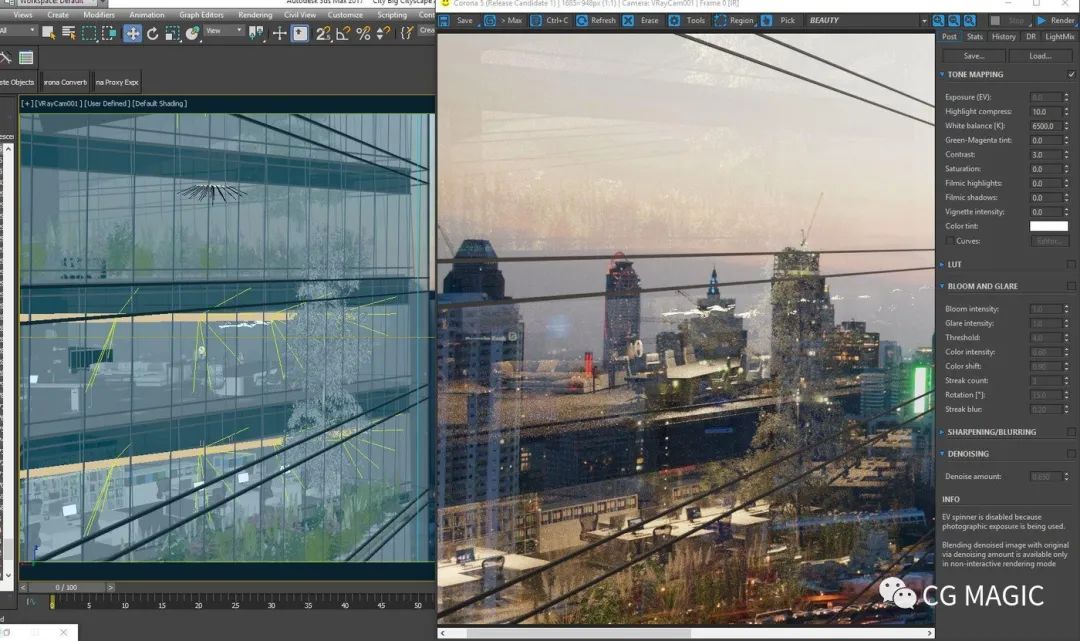
Task: Click the Select and Place tool icon
Action: pos(192,33)
